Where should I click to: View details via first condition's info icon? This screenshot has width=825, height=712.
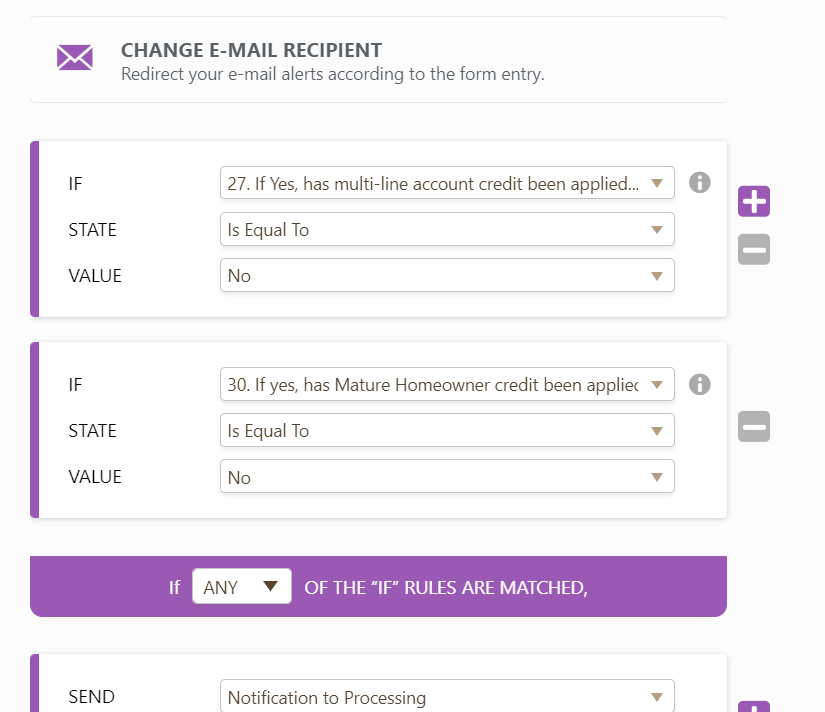tap(700, 183)
